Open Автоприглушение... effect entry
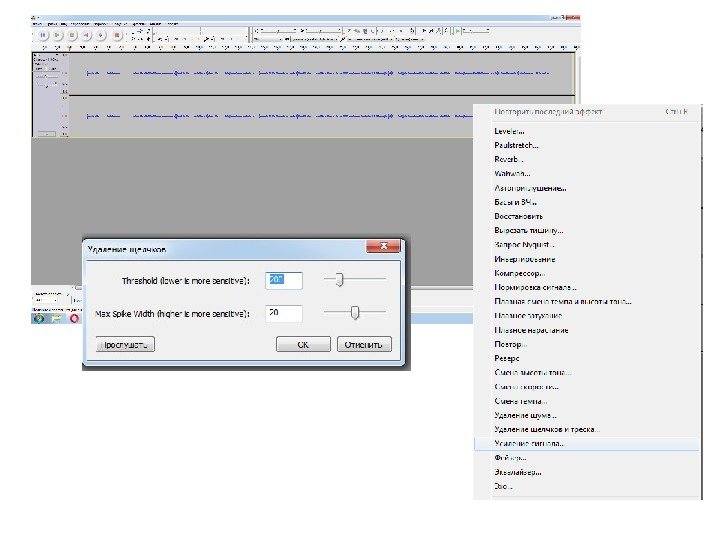 click(x=587, y=188)
